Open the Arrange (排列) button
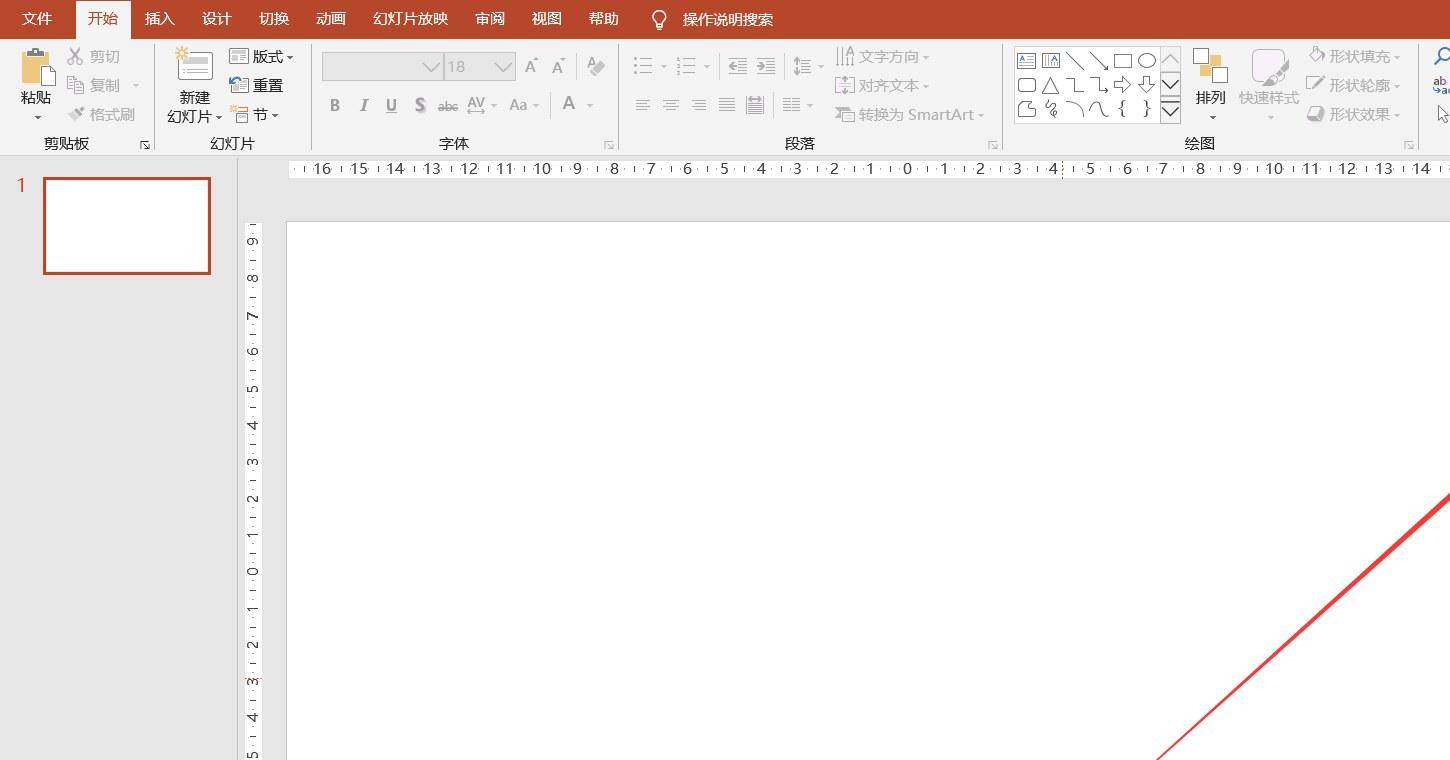The width and height of the screenshot is (1450, 760). [1210, 85]
